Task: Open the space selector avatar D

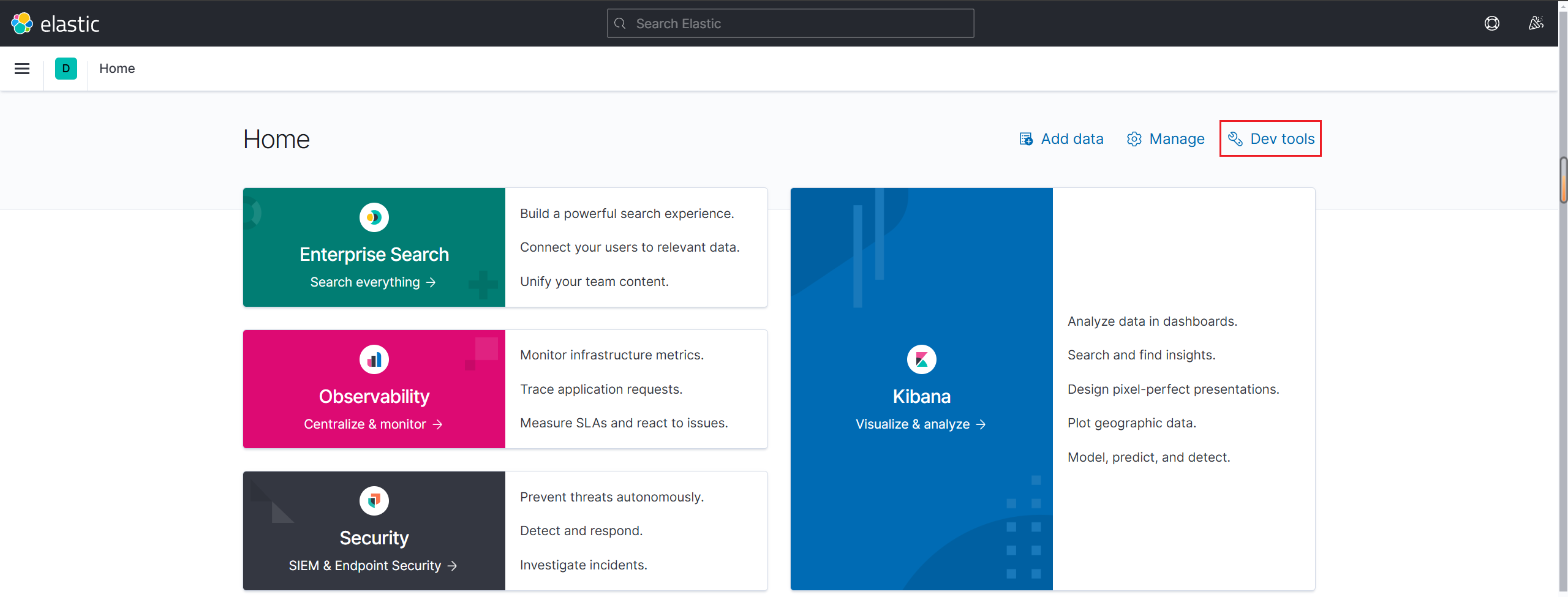Action: [x=66, y=69]
